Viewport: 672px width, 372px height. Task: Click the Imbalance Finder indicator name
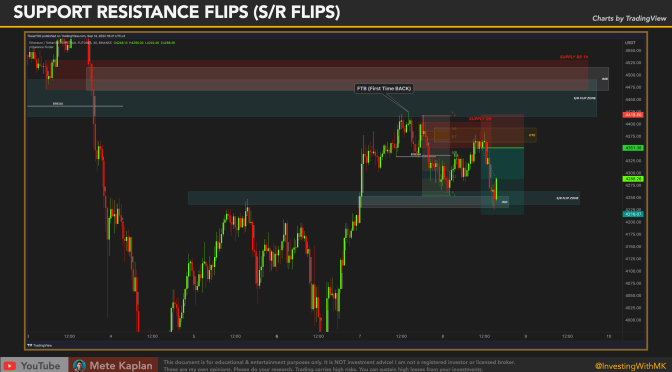[41, 47]
